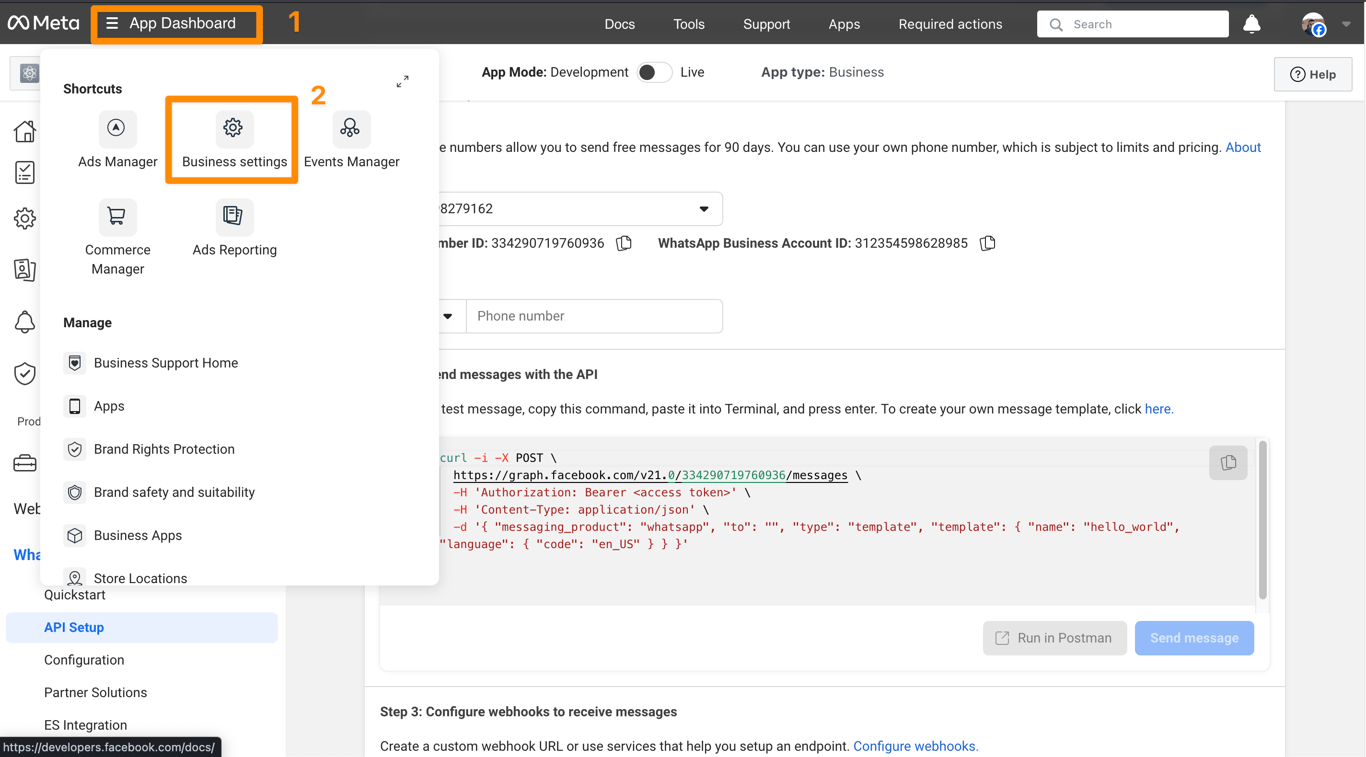Open the Configure webhooks link
The width and height of the screenshot is (1366, 757).
coord(915,746)
